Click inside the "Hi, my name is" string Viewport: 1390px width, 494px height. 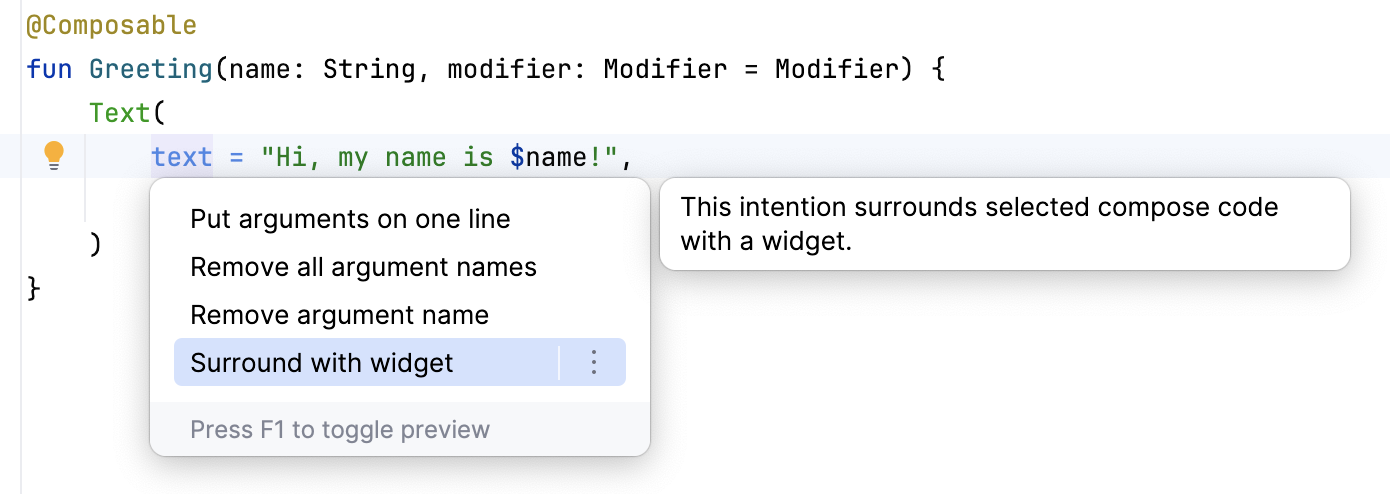(x=380, y=157)
